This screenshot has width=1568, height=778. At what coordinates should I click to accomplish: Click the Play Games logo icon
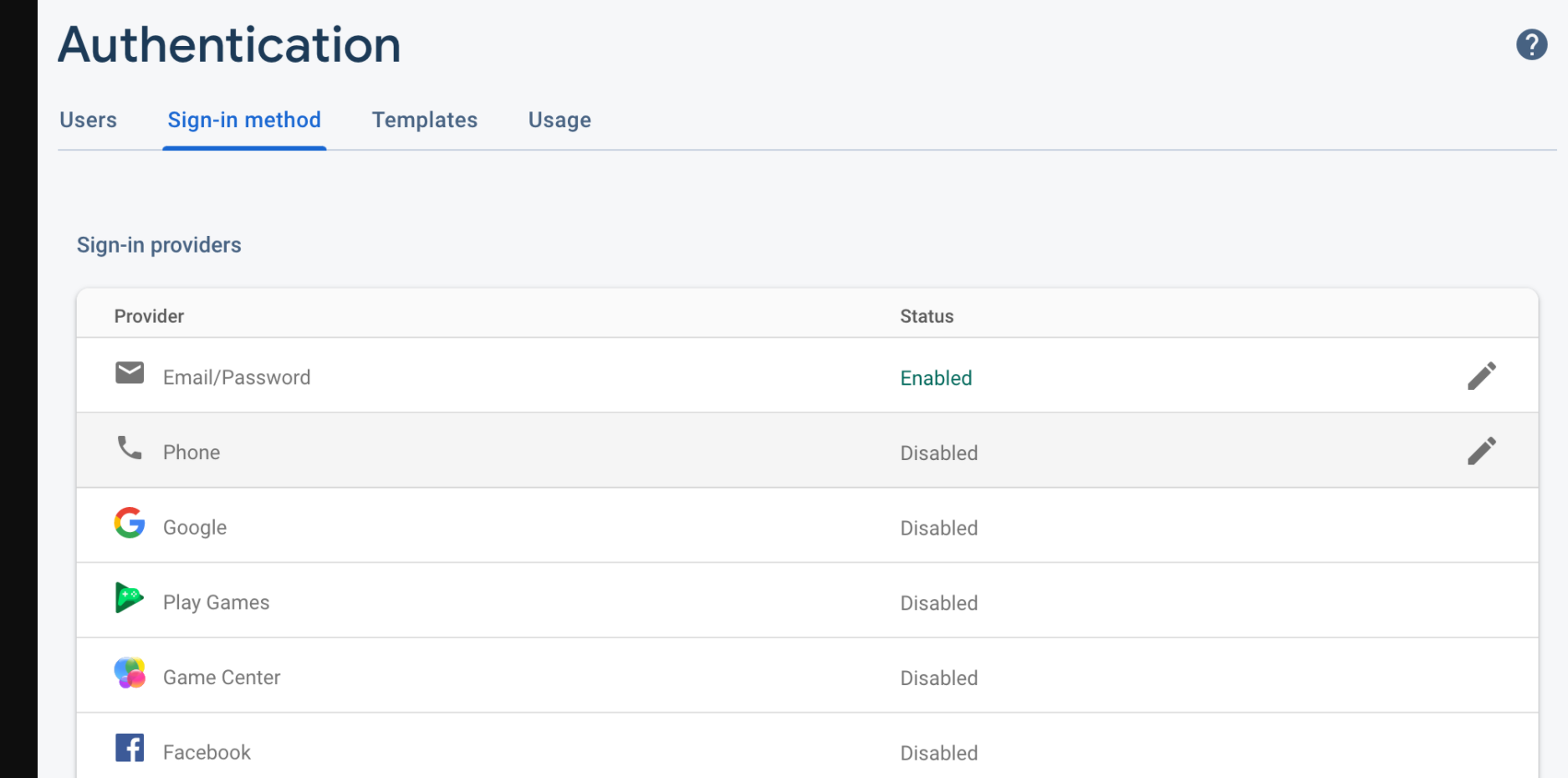[x=130, y=597]
